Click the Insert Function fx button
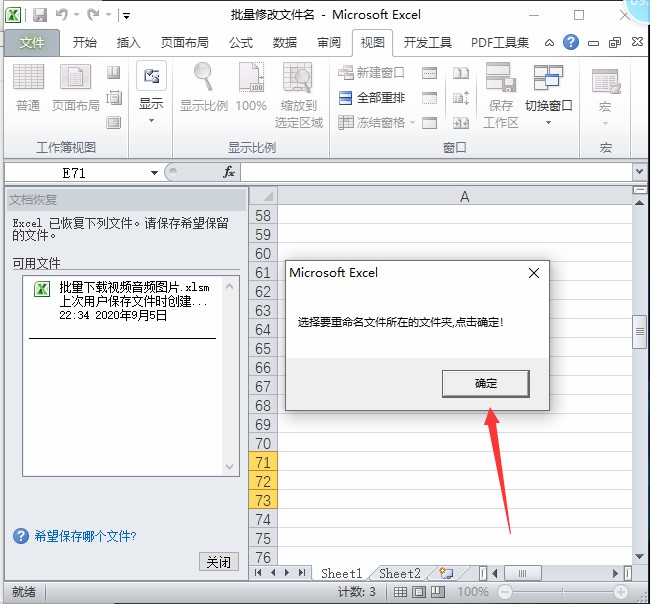 click(229, 172)
